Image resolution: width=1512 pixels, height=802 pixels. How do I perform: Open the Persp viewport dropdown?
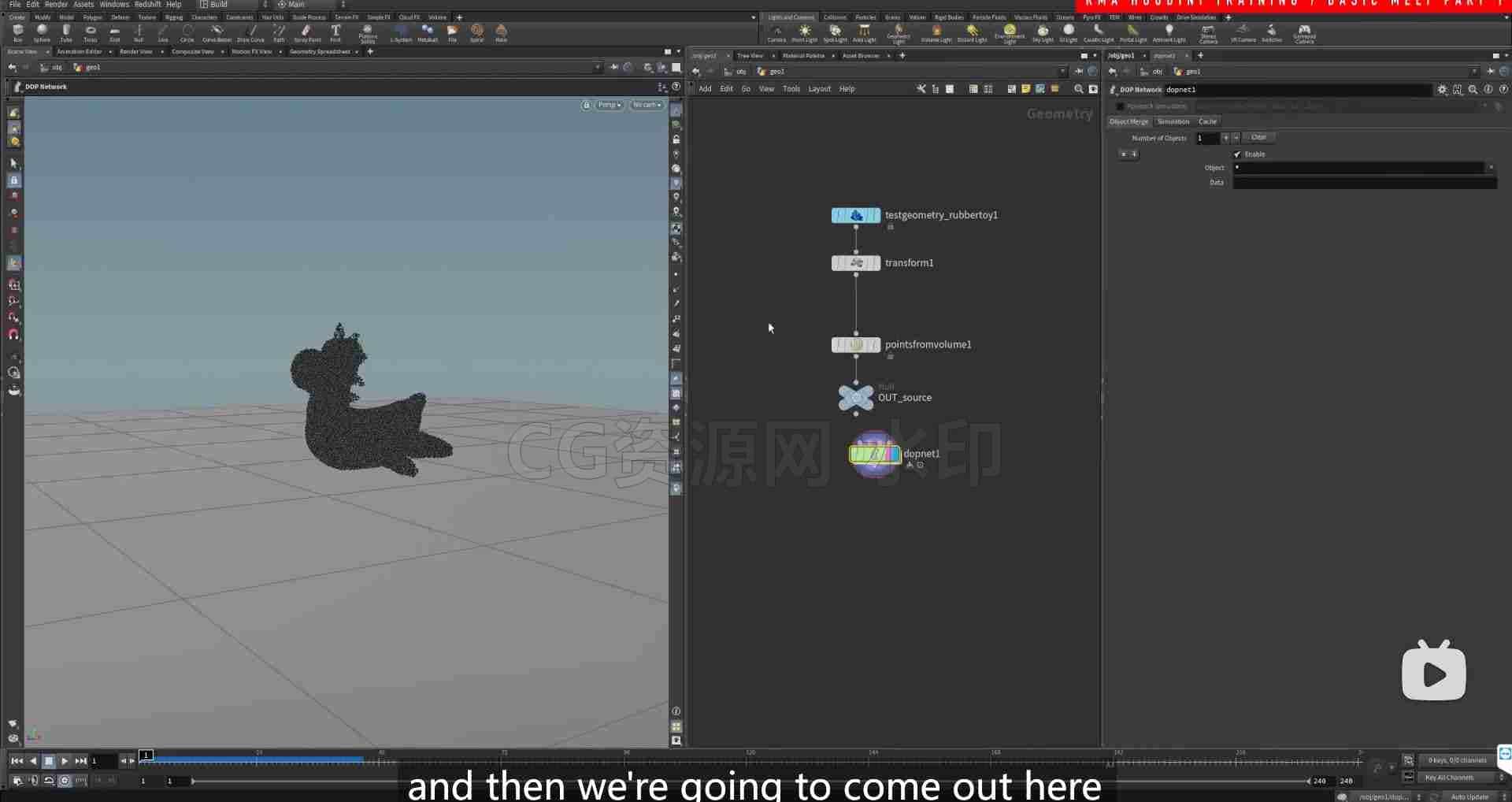(x=609, y=105)
